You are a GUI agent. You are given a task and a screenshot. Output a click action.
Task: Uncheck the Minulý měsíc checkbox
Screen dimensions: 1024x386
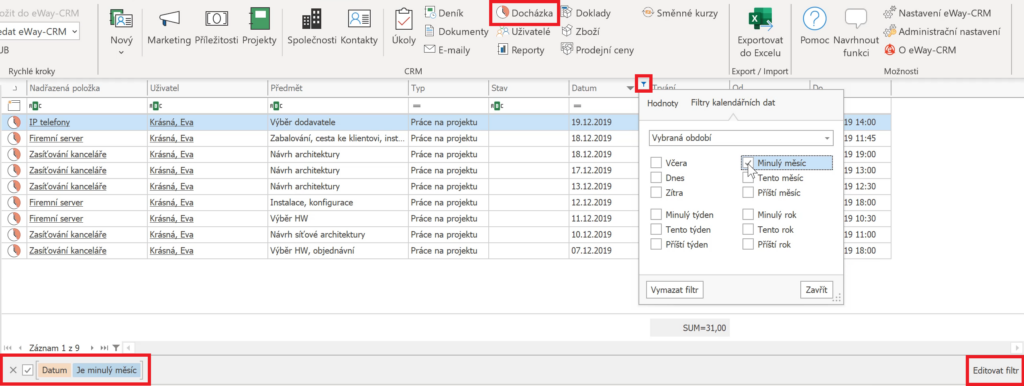(x=748, y=163)
